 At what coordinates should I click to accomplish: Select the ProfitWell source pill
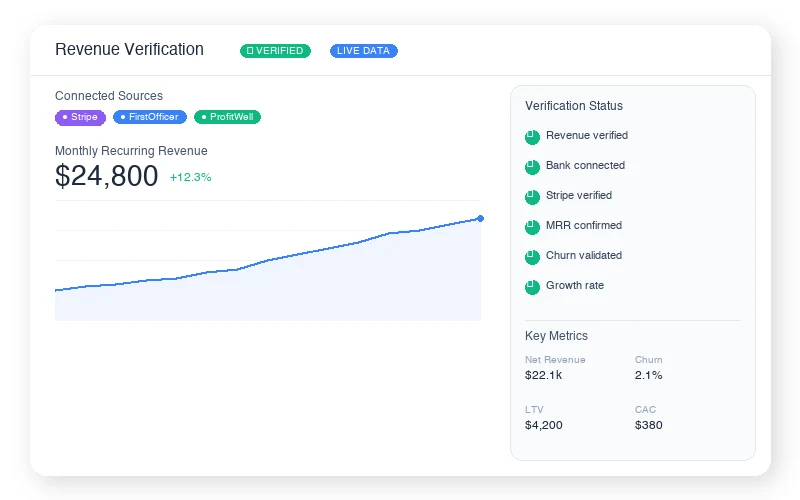tap(227, 117)
